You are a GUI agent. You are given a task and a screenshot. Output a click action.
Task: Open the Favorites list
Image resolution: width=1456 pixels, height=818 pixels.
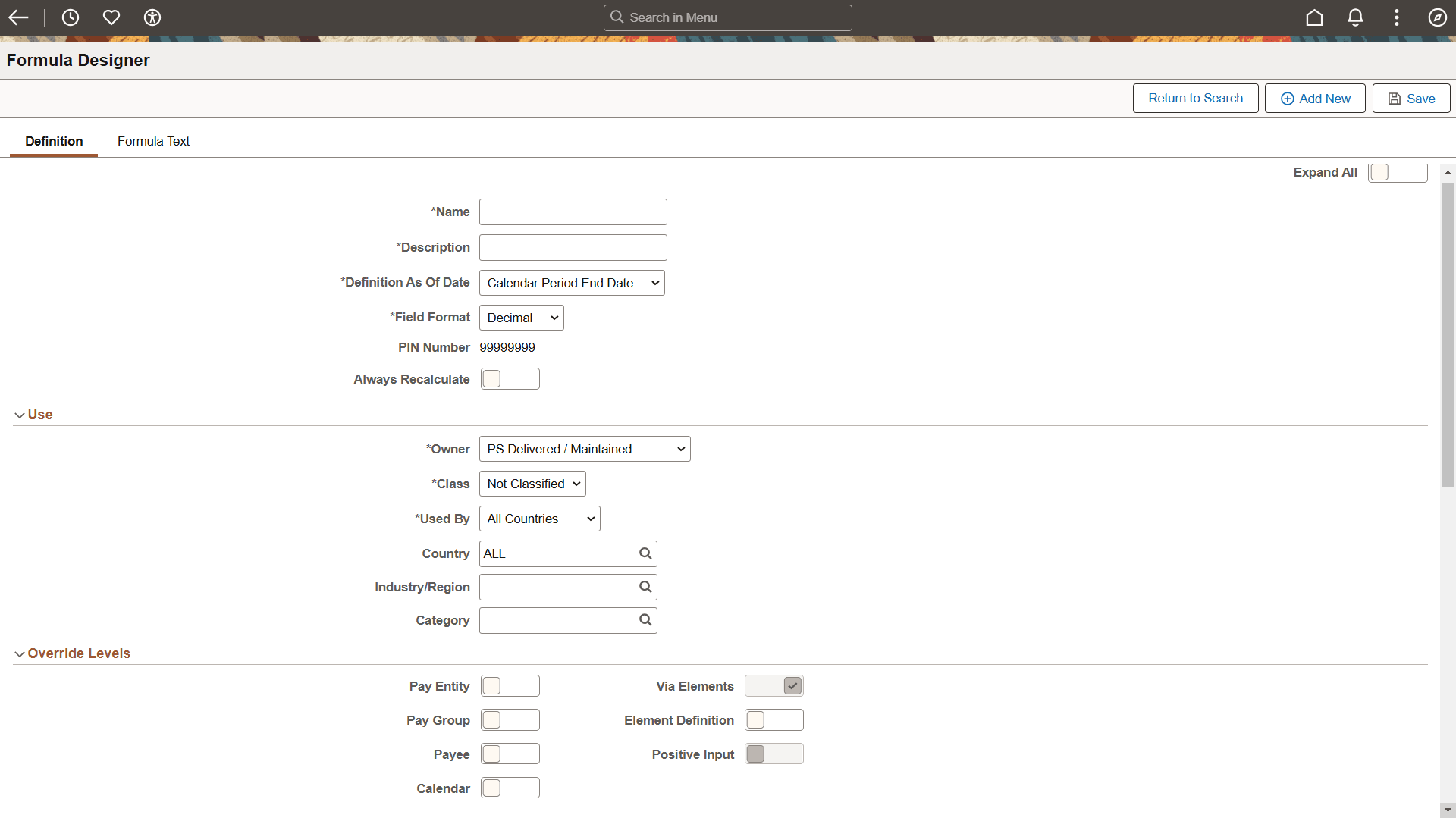111,17
